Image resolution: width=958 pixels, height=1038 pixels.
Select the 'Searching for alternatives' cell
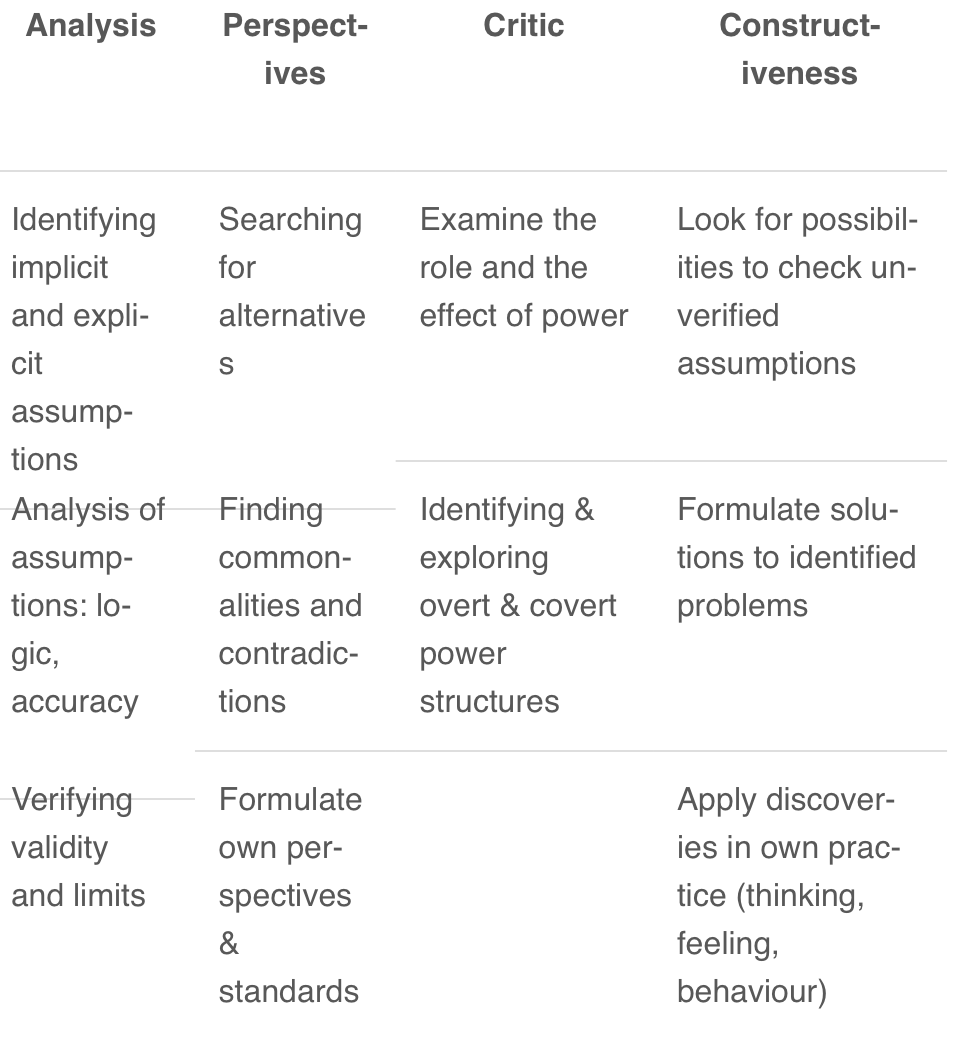[x=292, y=291]
